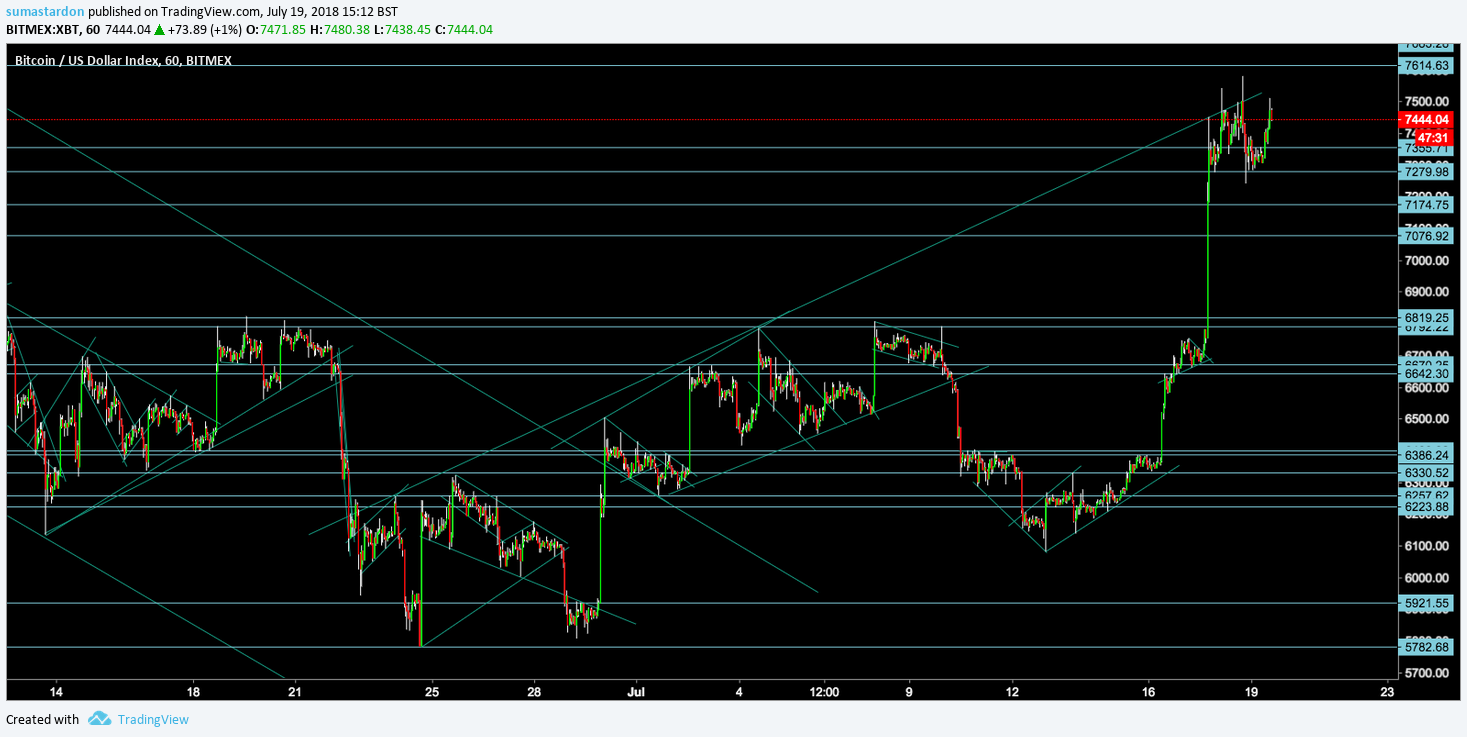Click the 6000.00 price axis tick
1467x737 pixels.
coord(1426,578)
